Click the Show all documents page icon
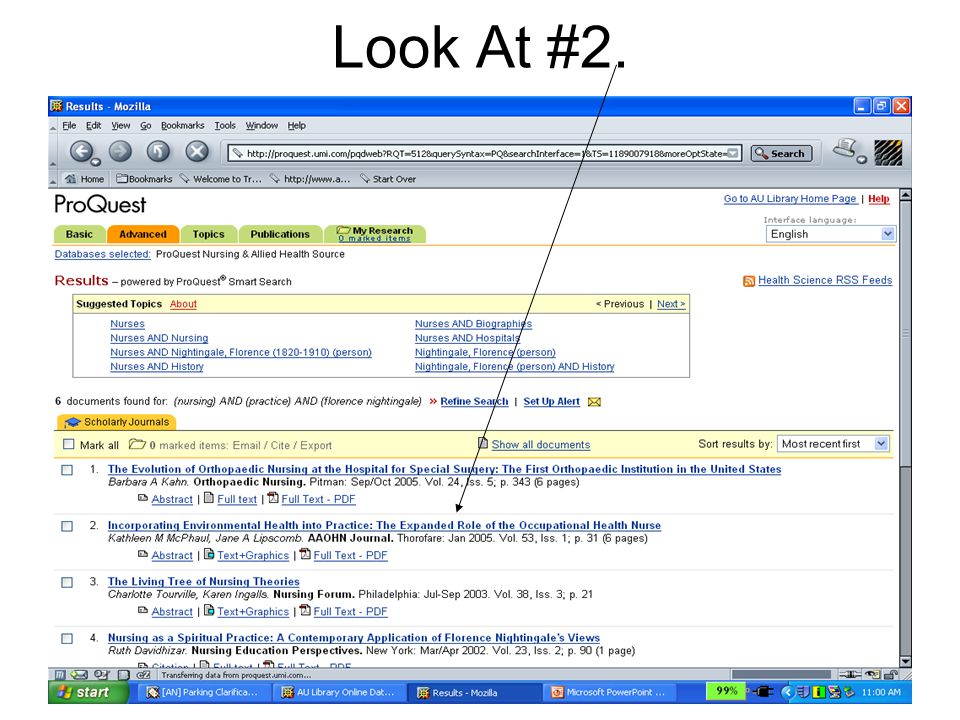This screenshot has height=720, width=960. 483,443
